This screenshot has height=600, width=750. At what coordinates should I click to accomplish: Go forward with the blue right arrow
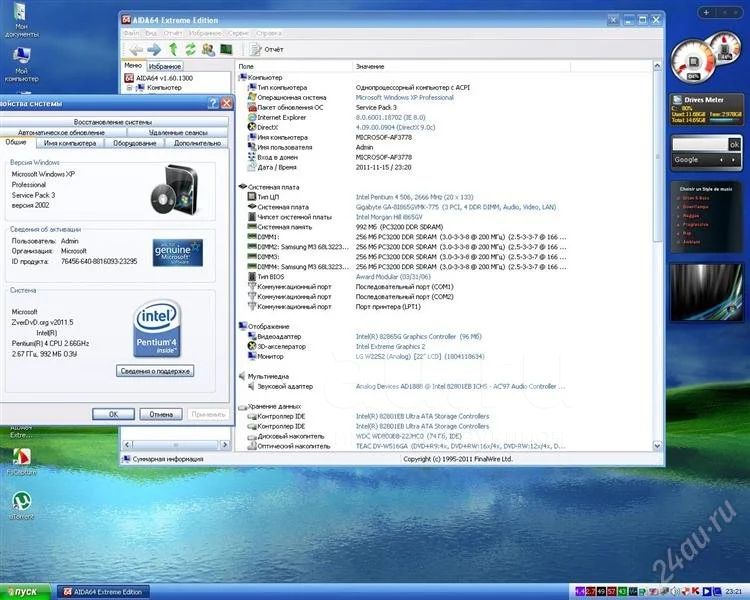coord(154,50)
